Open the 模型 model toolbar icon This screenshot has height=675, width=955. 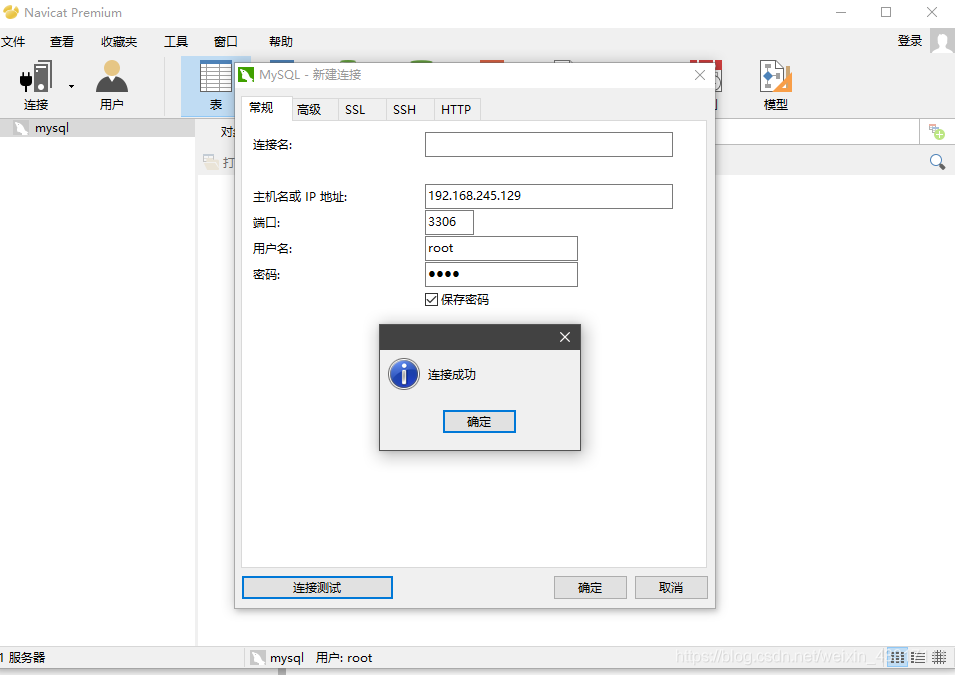pyautogui.click(x=775, y=85)
